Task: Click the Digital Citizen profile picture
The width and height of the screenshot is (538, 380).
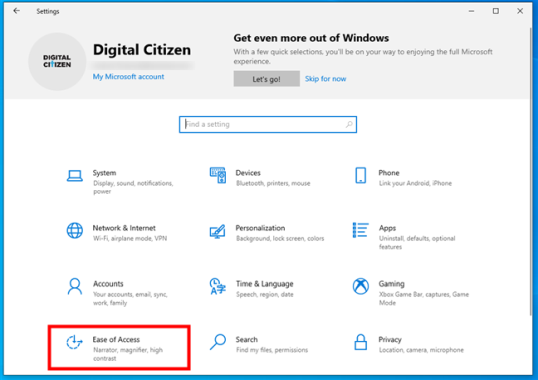Action: pos(57,61)
